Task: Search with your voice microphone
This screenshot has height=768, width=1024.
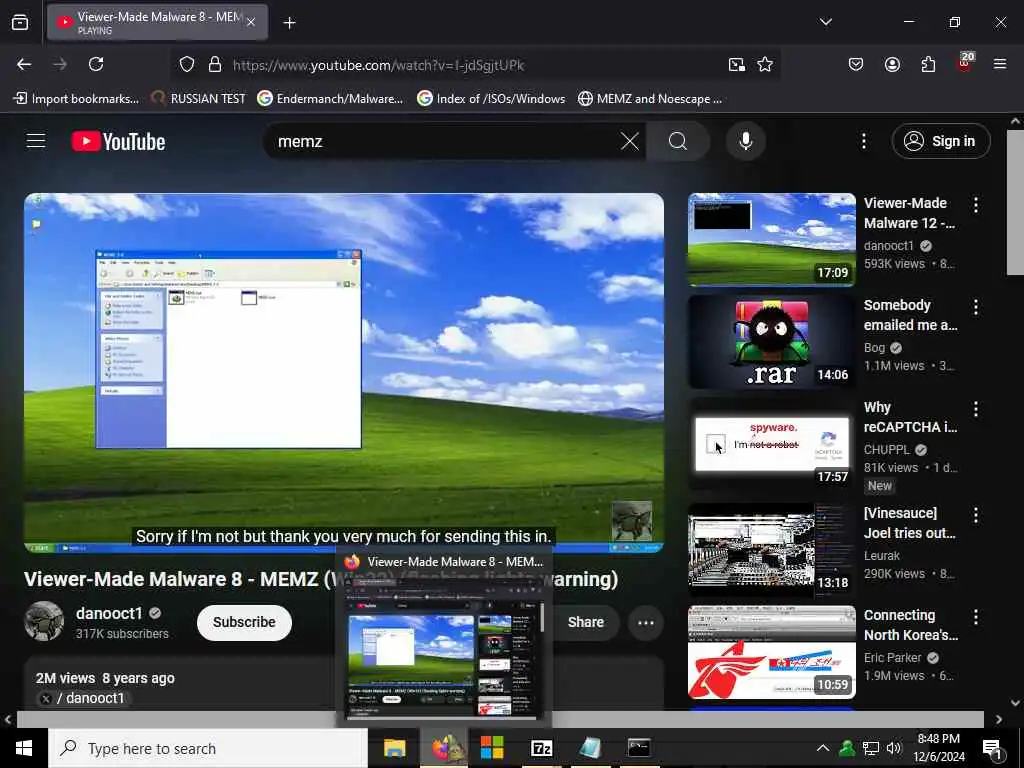Action: pyautogui.click(x=746, y=141)
